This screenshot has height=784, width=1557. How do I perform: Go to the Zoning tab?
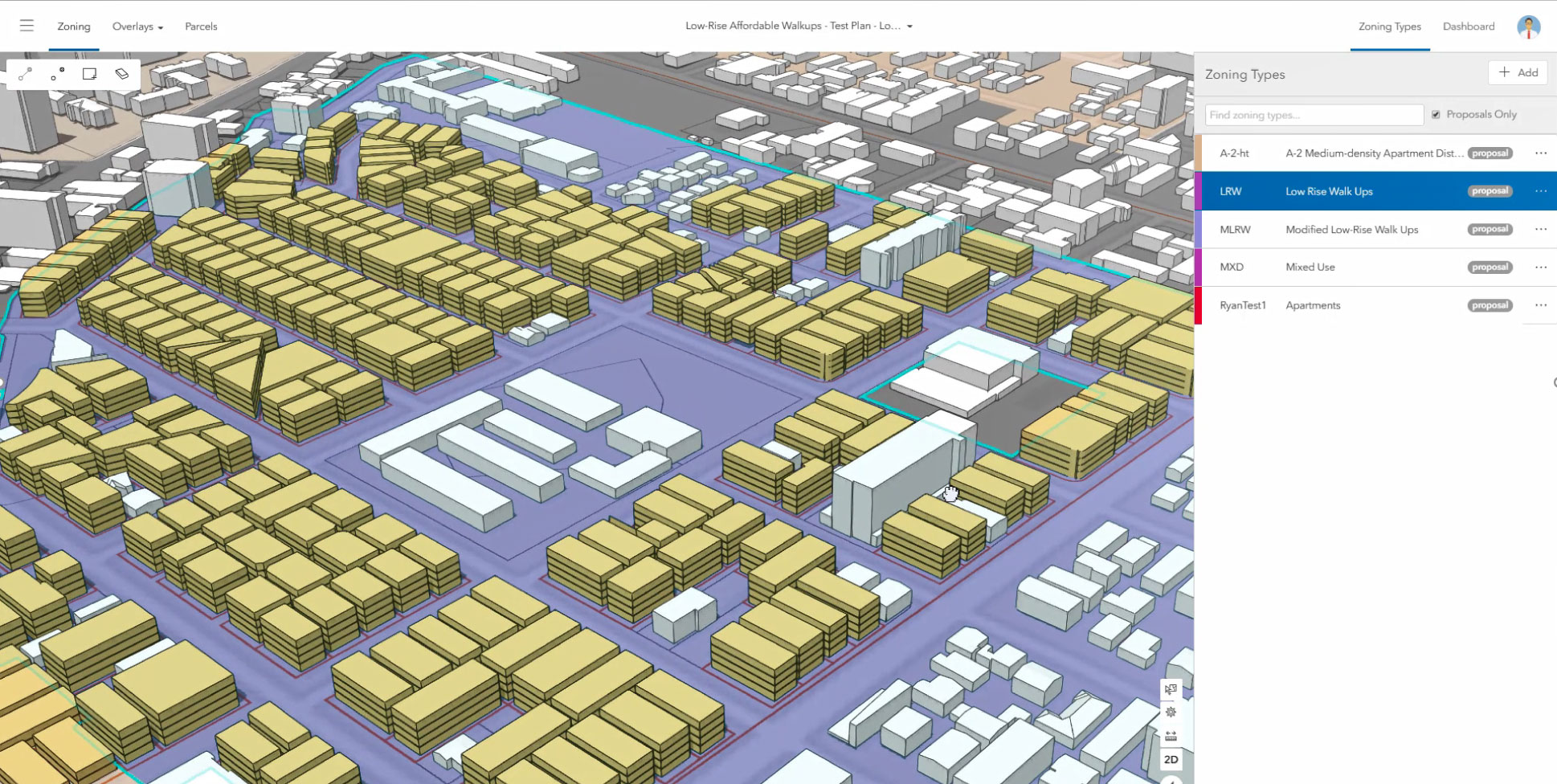click(74, 27)
